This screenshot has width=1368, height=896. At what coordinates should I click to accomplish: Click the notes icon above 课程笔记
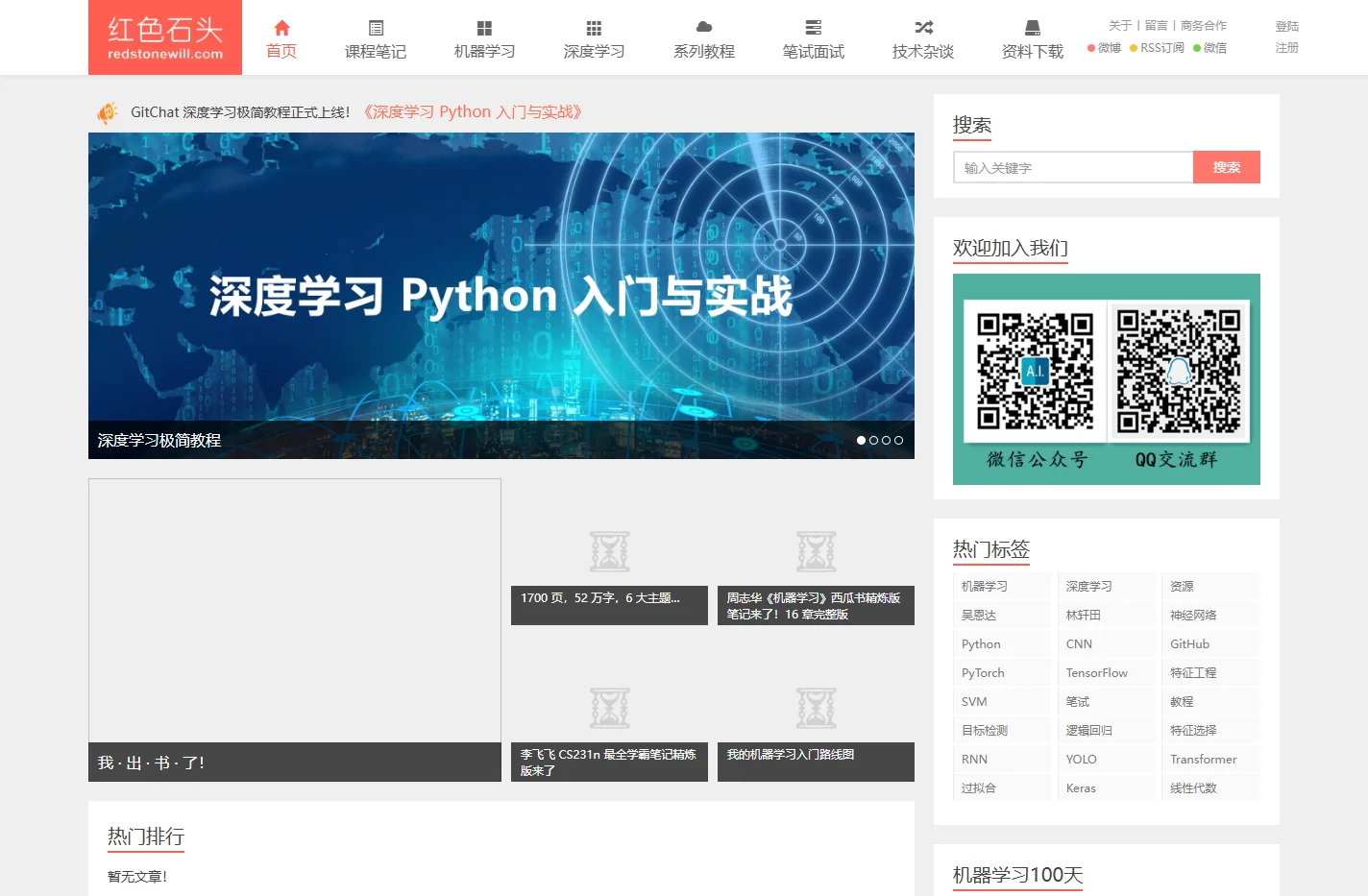[x=376, y=28]
